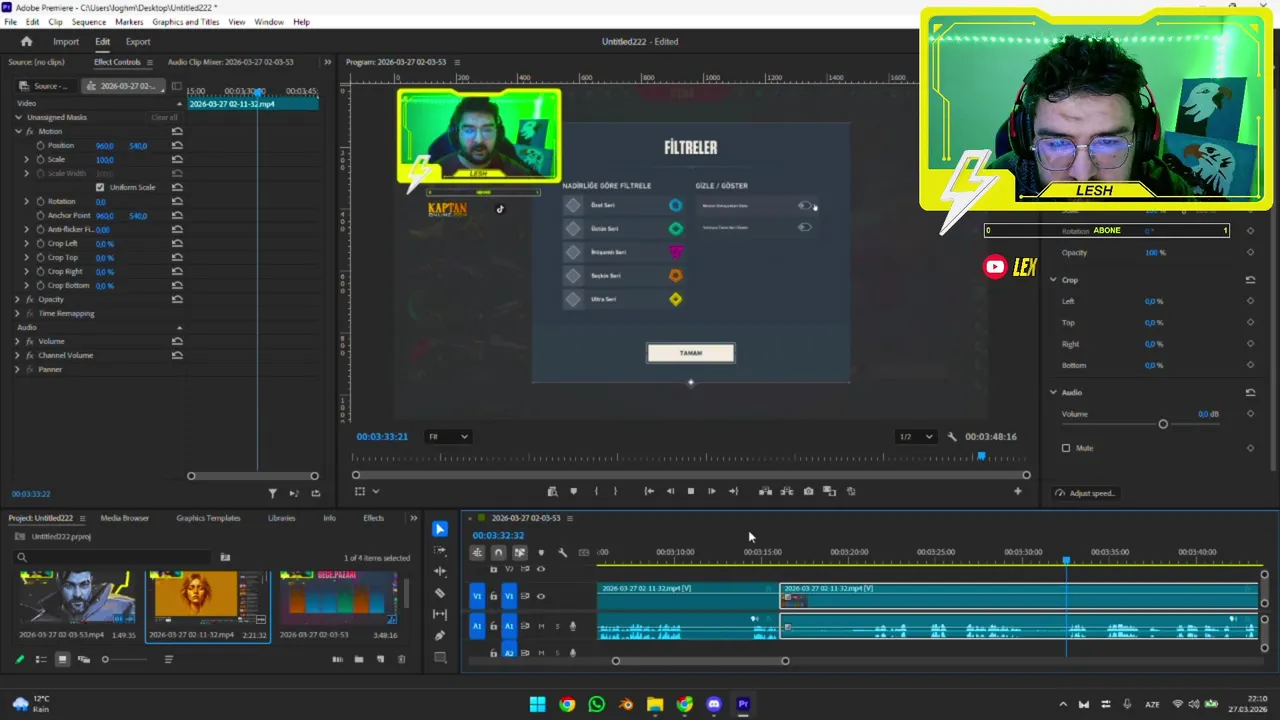Click the Lift button in Program Monitor

[765, 491]
